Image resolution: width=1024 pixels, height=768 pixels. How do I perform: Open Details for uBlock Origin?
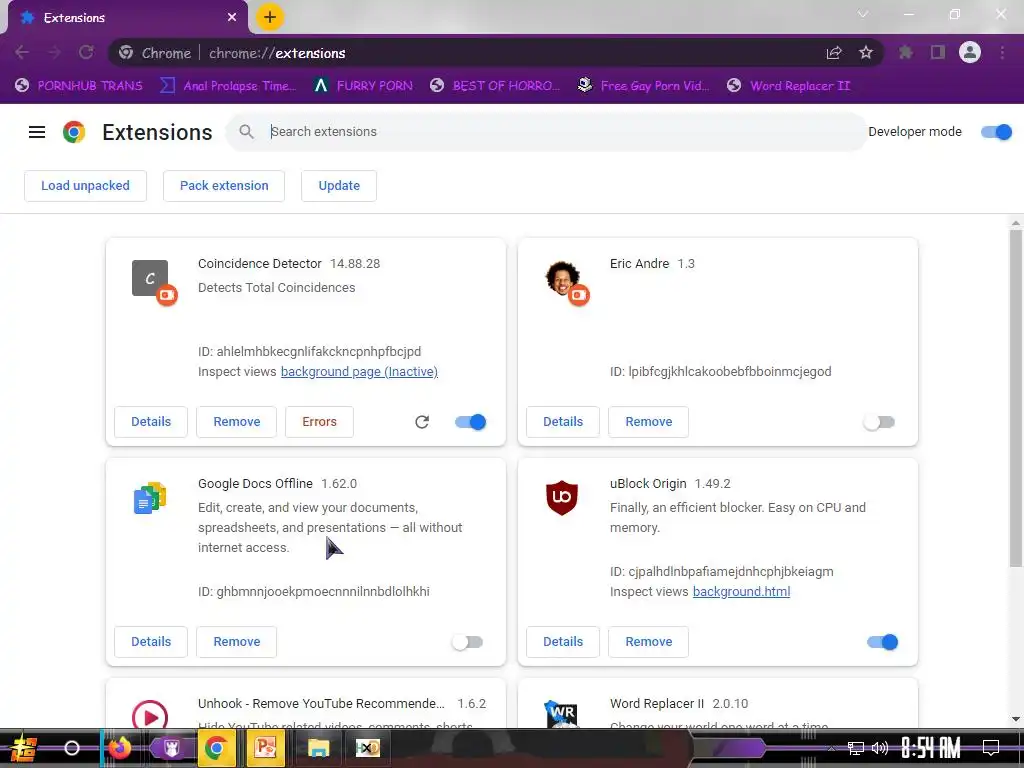pos(563,642)
